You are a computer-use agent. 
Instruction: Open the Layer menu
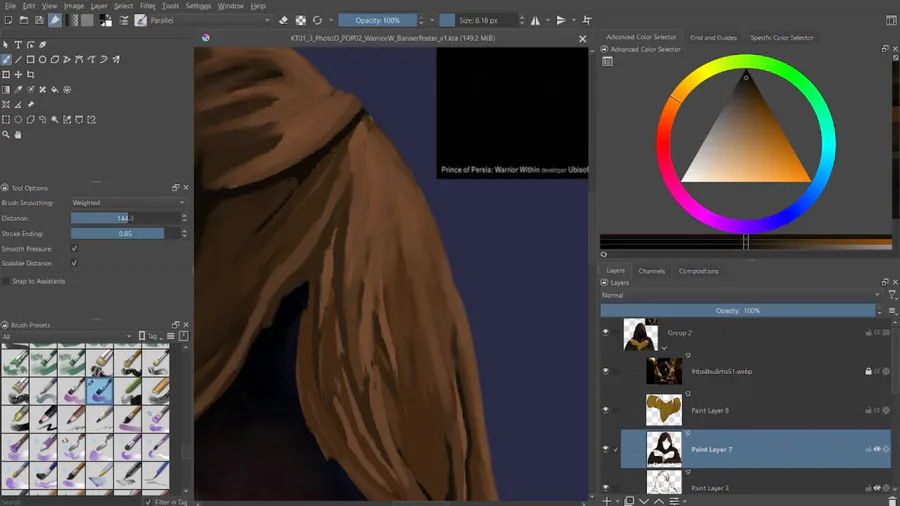pos(99,6)
